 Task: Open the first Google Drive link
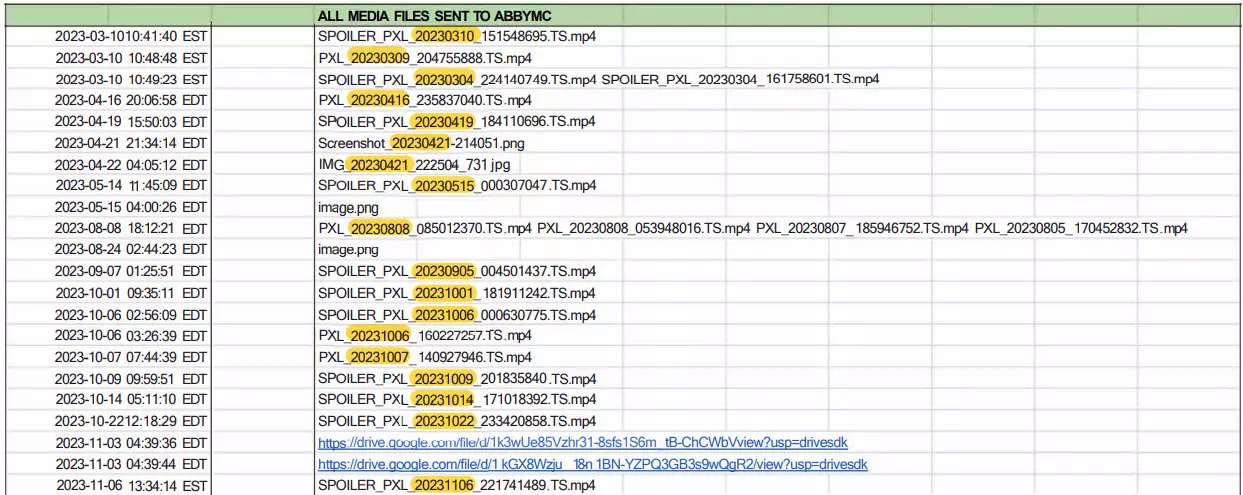click(x=583, y=442)
